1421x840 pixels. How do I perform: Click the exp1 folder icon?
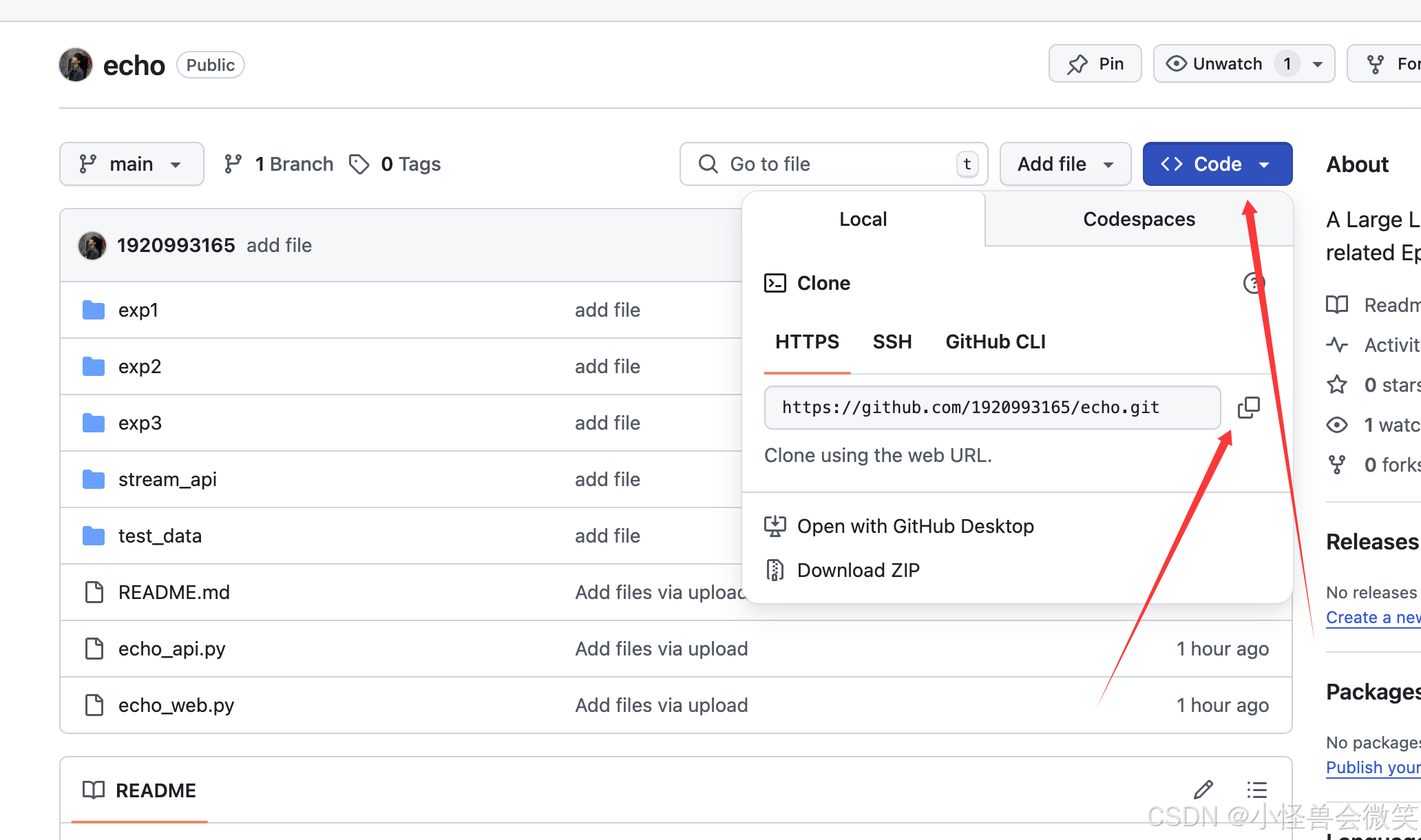tap(94, 310)
